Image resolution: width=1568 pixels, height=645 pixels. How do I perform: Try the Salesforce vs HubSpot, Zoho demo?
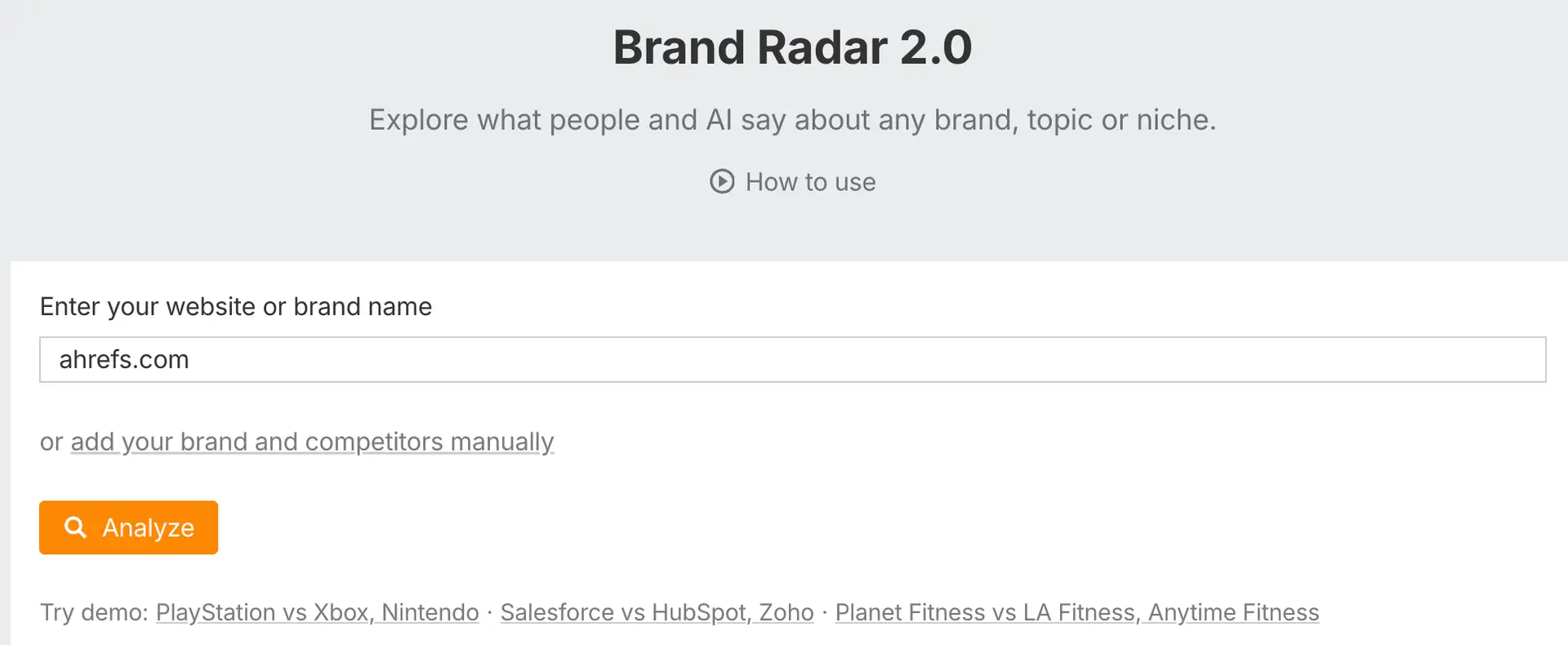[657, 612]
